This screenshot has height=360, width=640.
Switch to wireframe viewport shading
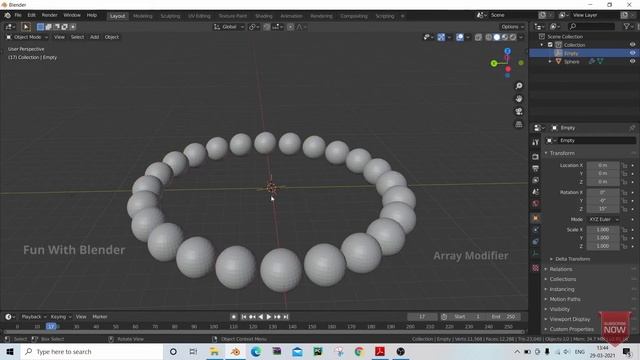click(x=489, y=37)
